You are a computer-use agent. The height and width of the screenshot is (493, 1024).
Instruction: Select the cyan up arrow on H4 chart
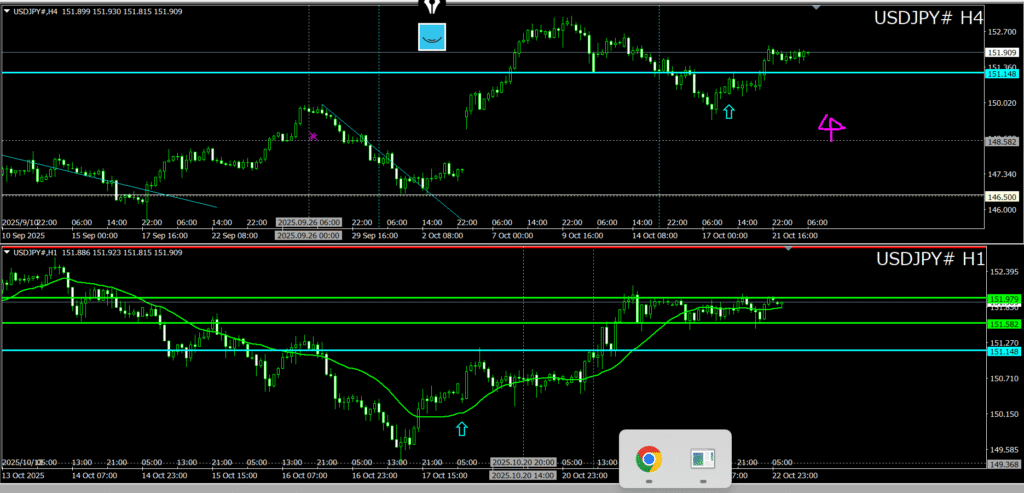point(728,112)
